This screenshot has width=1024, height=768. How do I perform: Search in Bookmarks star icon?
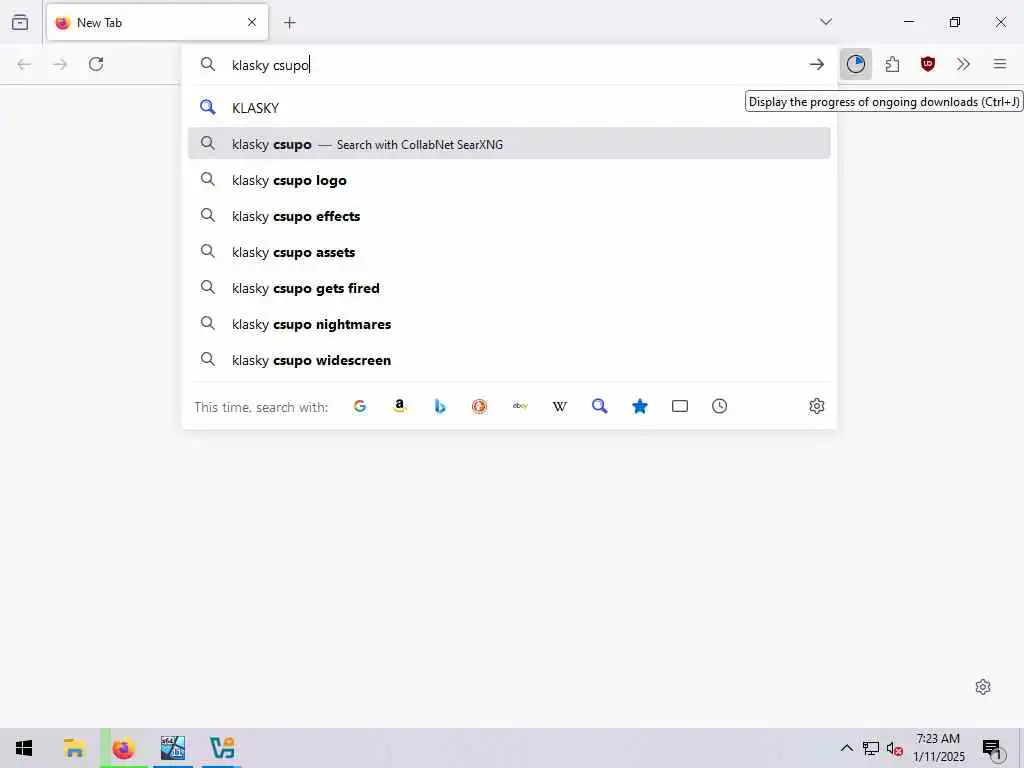point(640,406)
